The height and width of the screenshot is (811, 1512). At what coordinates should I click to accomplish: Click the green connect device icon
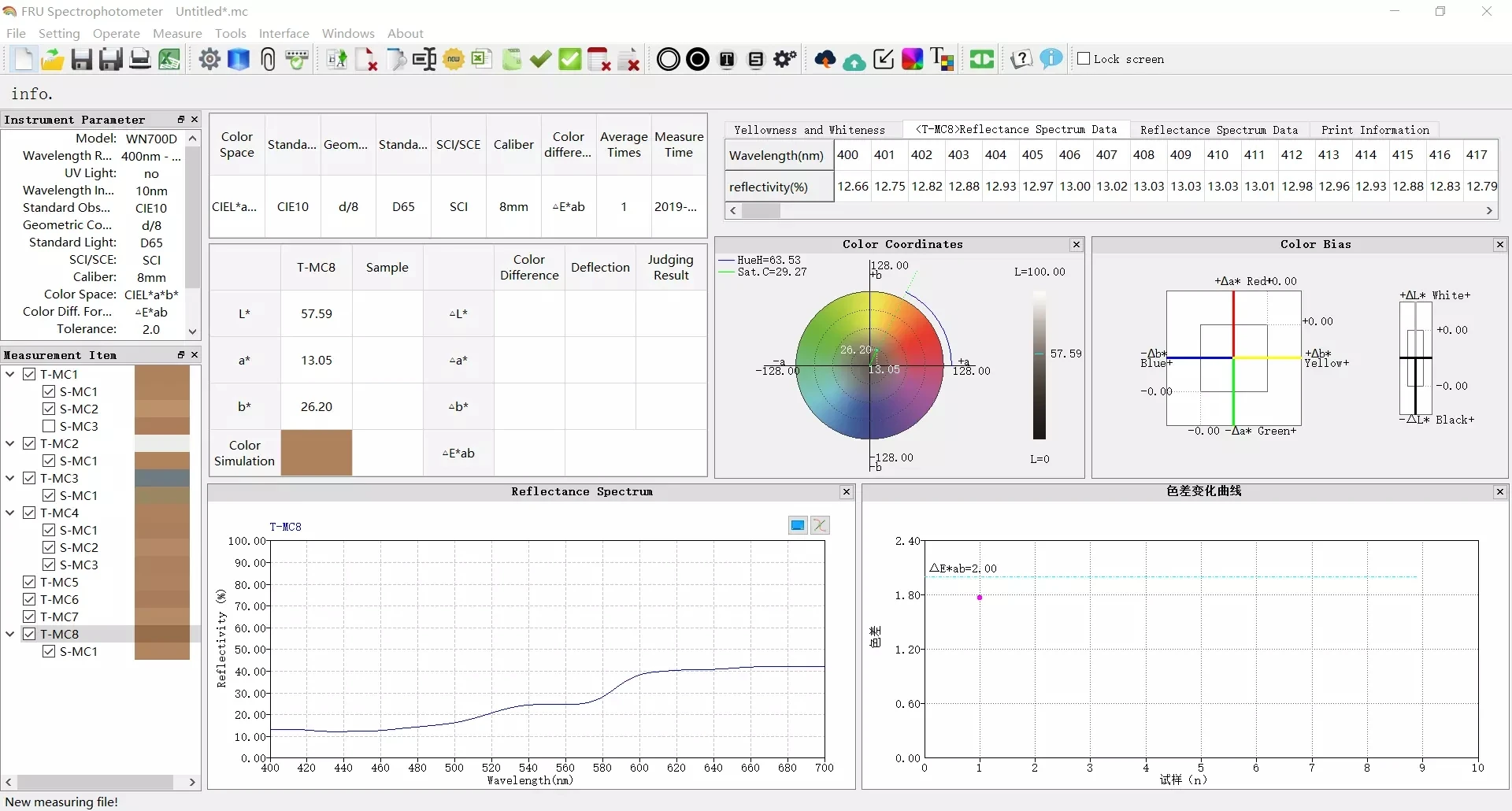tap(981, 60)
